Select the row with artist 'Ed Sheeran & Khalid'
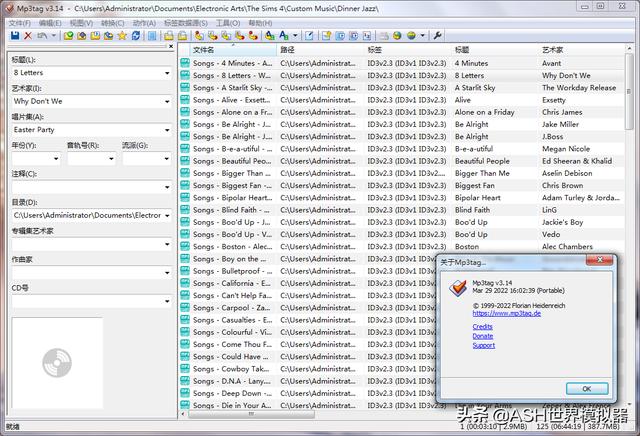 tap(402, 161)
